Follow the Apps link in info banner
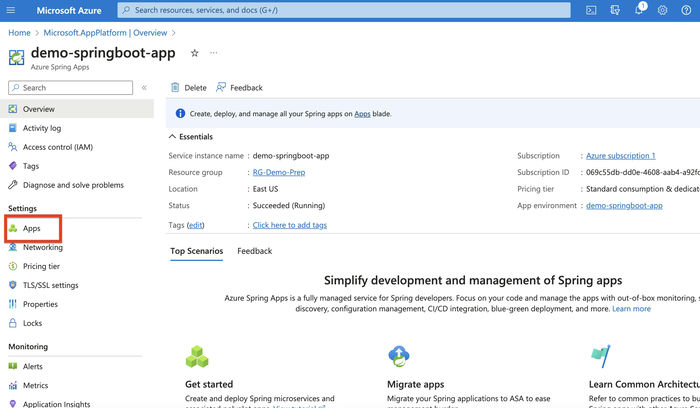Image resolution: width=700 pixels, height=408 pixels. point(362,114)
